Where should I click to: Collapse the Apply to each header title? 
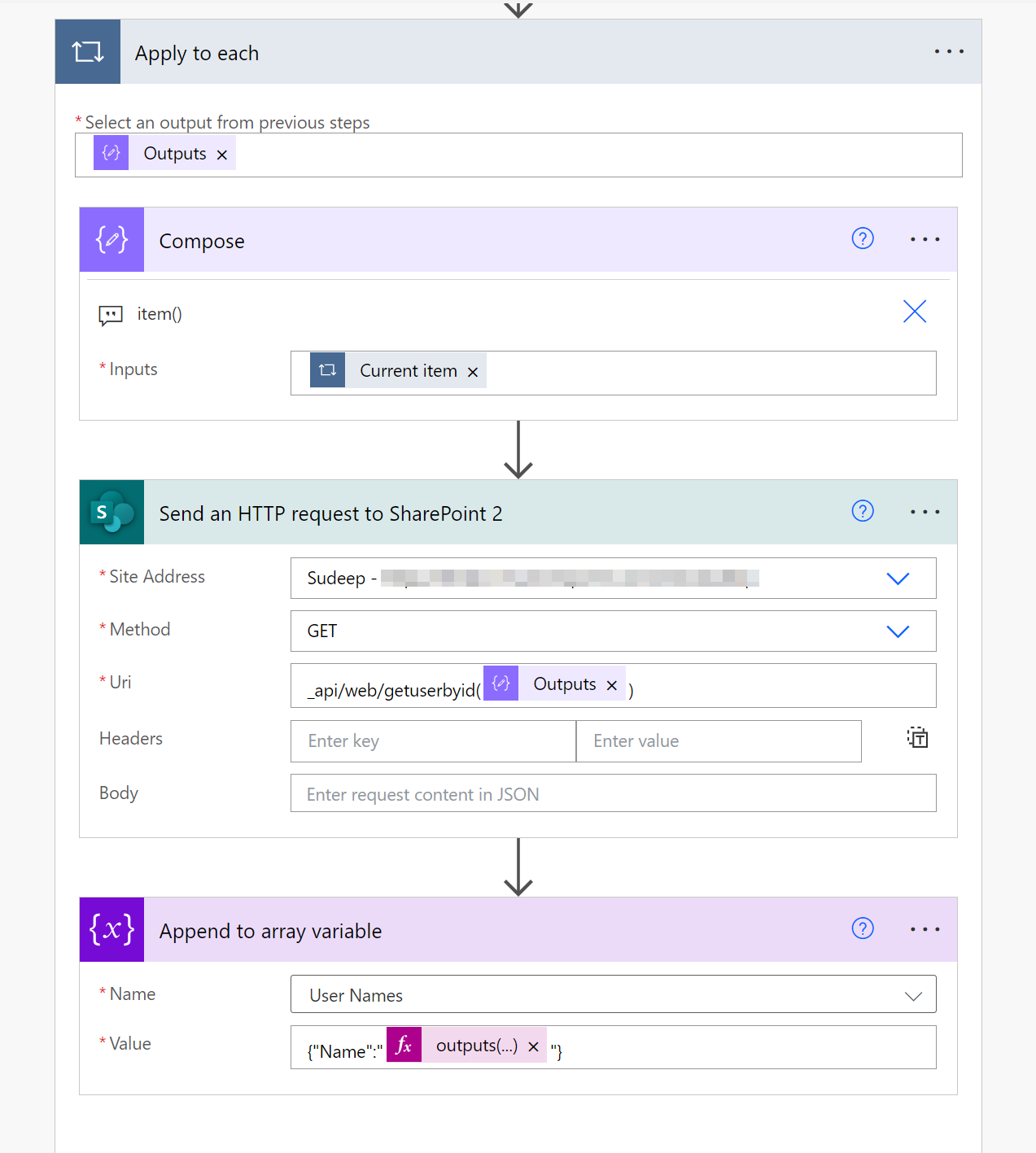(197, 53)
